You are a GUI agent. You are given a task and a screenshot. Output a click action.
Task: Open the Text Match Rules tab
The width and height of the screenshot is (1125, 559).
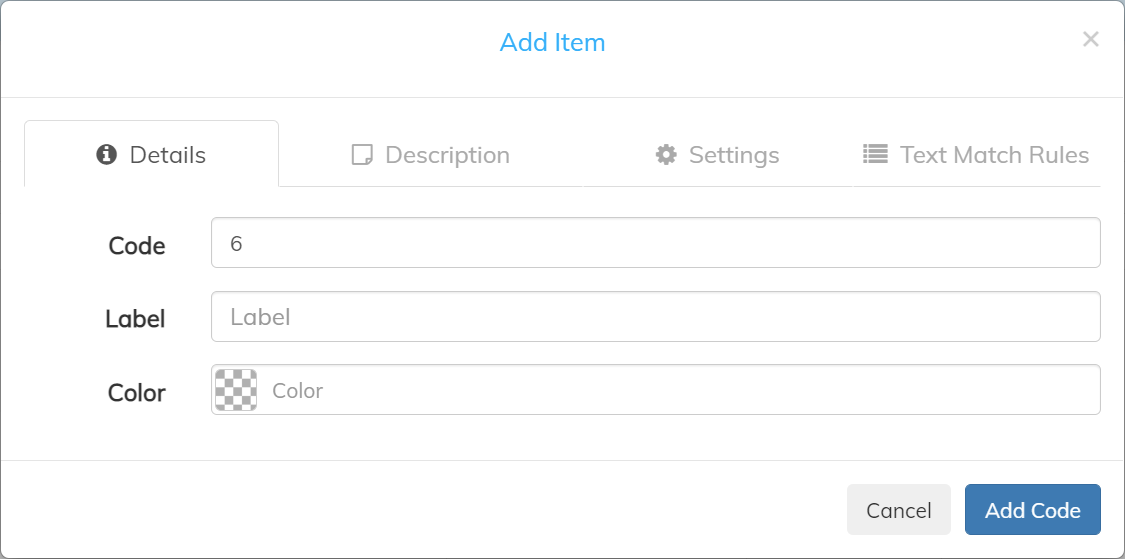pos(976,154)
